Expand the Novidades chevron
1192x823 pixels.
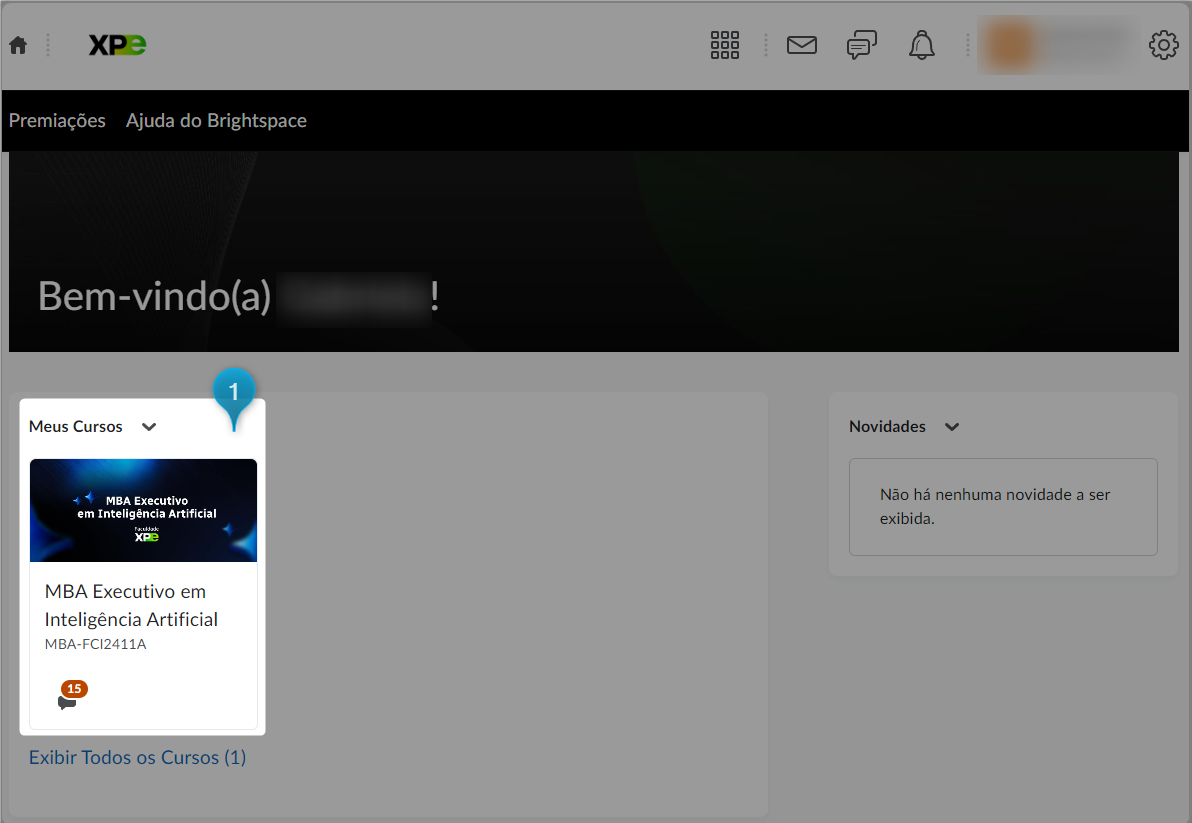[x=952, y=427]
